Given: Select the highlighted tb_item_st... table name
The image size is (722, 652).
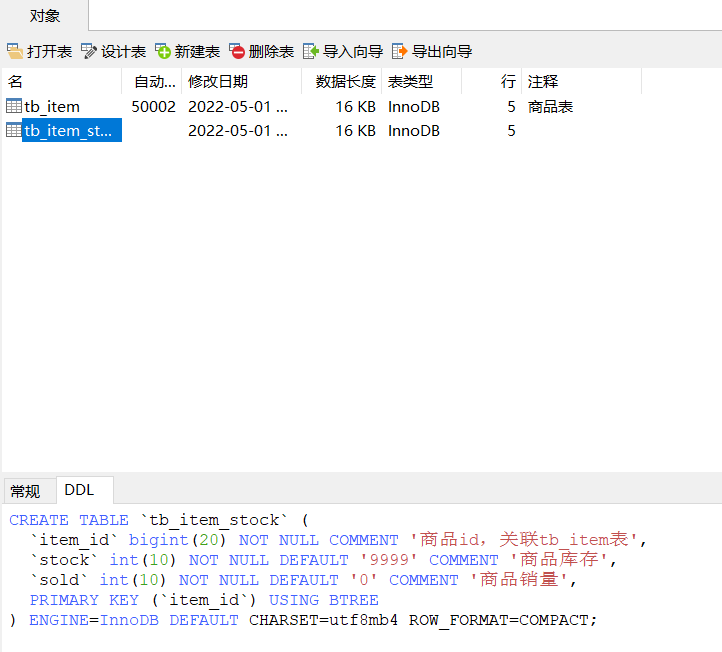Looking at the screenshot, I should point(71,130).
